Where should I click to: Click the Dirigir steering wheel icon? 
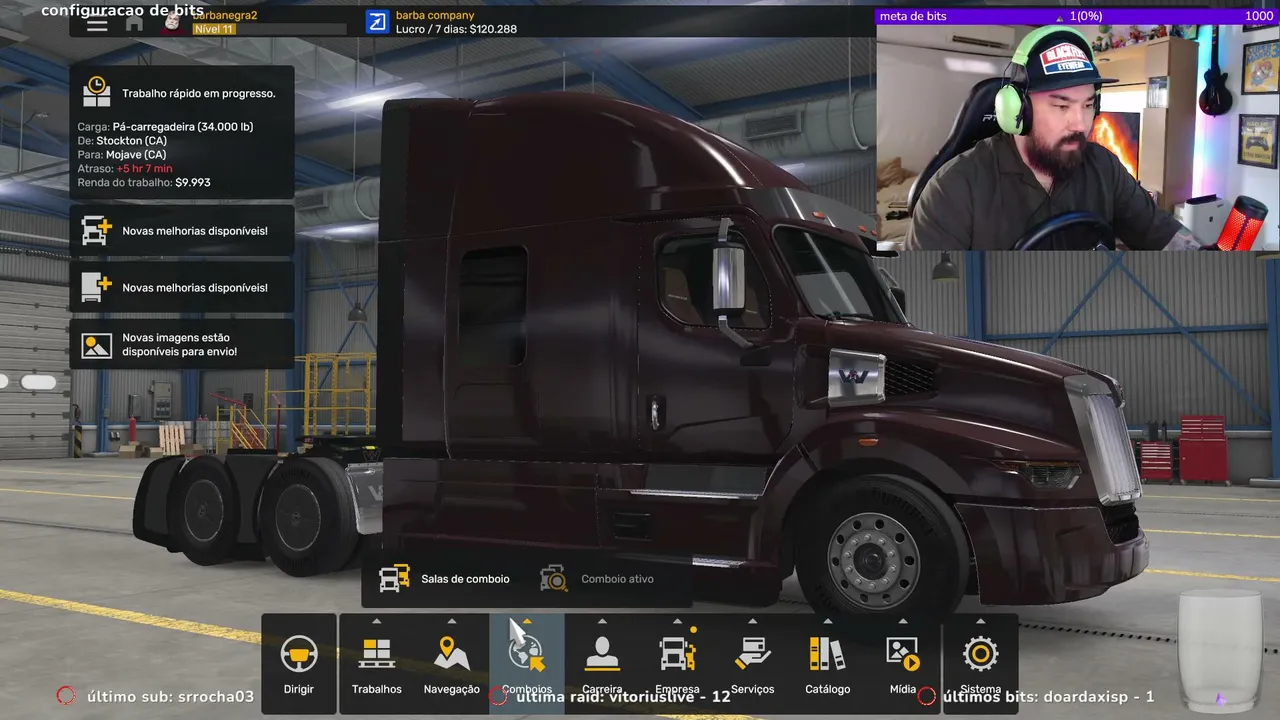299,654
